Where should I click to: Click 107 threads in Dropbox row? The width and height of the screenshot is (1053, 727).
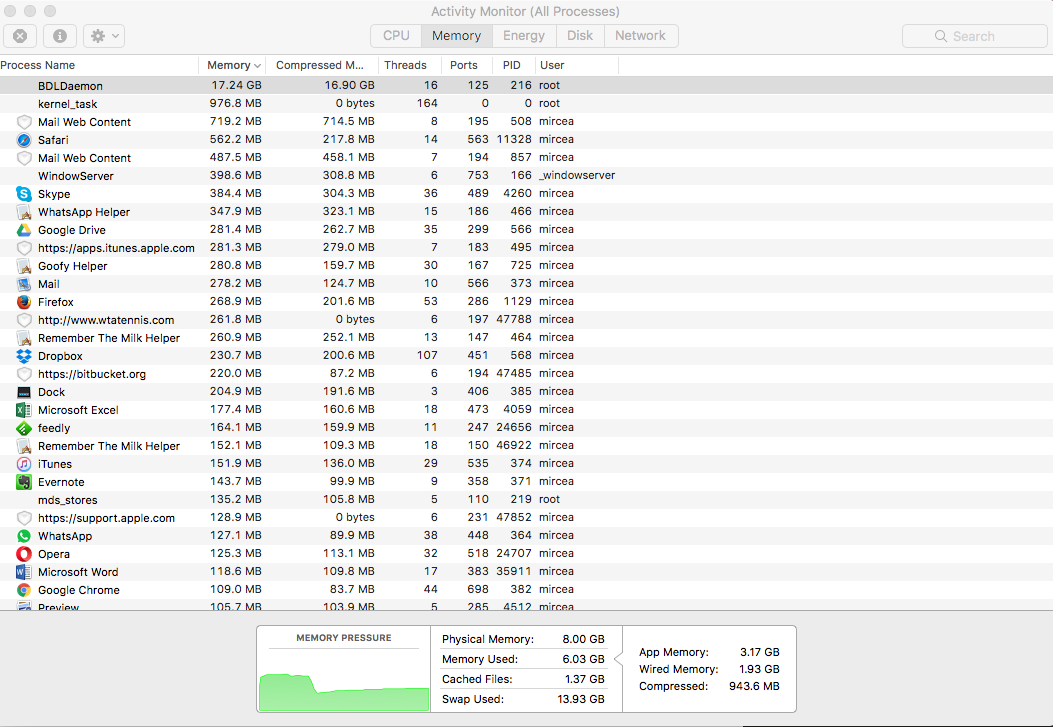coord(427,355)
